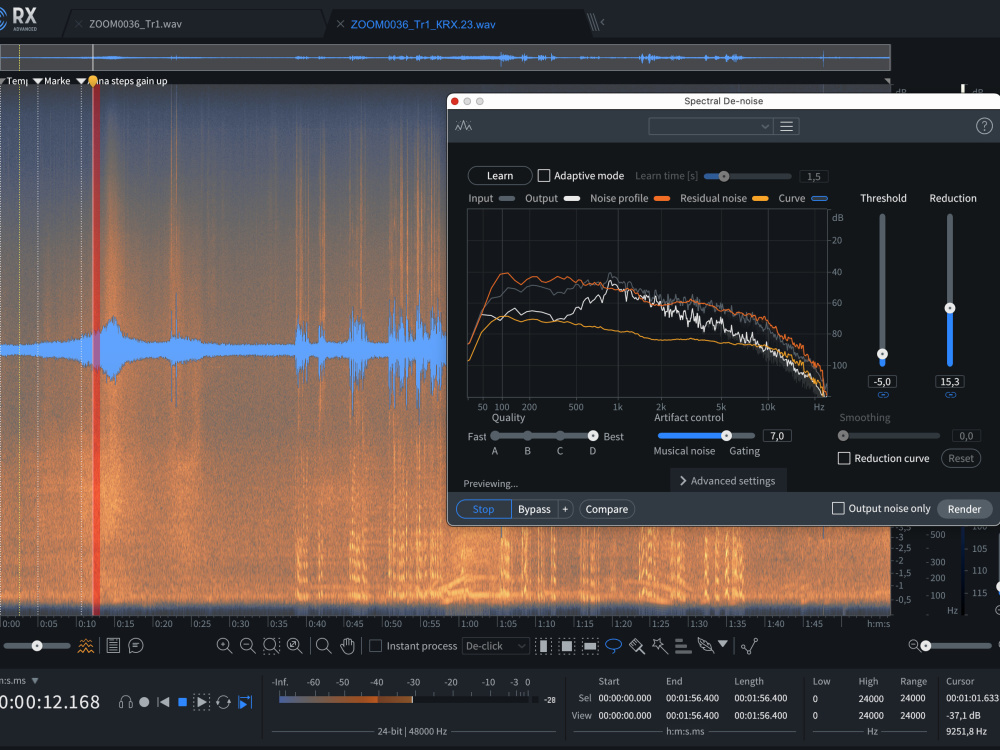The height and width of the screenshot is (750, 1000).
Task: Open the preset list menu icon
Action: click(786, 126)
